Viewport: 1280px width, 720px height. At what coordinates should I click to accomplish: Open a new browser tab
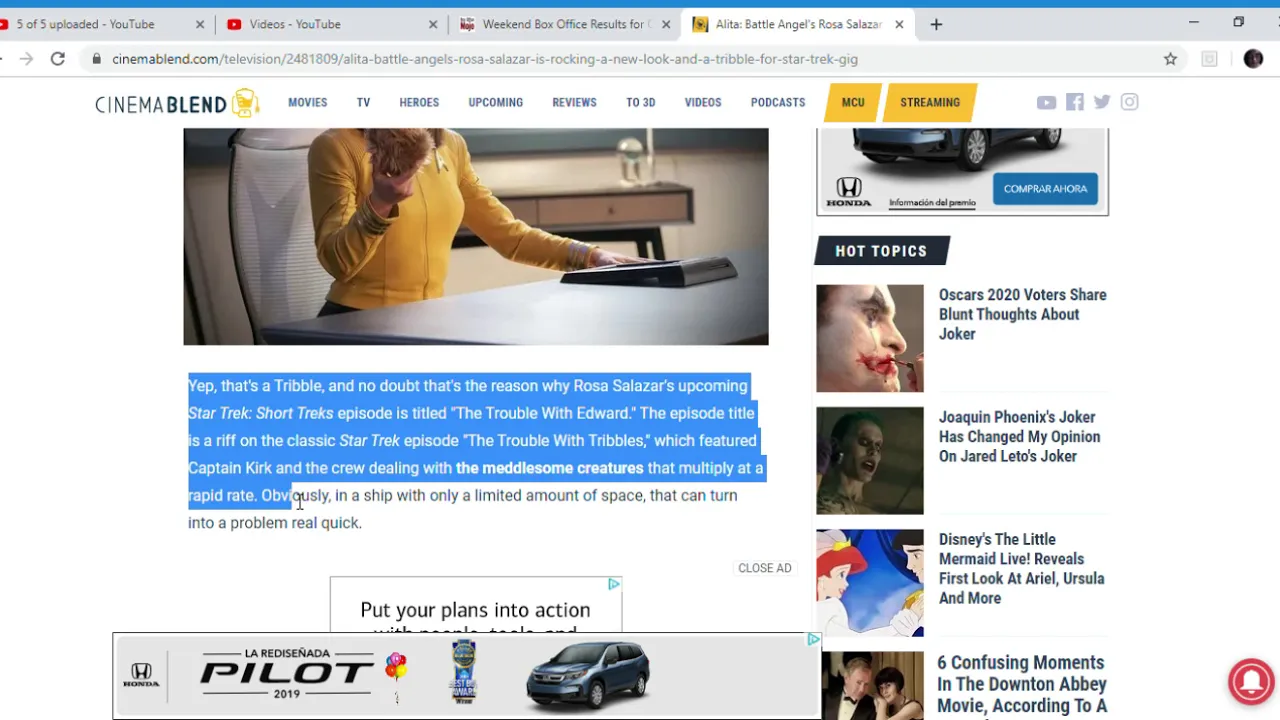point(936,24)
